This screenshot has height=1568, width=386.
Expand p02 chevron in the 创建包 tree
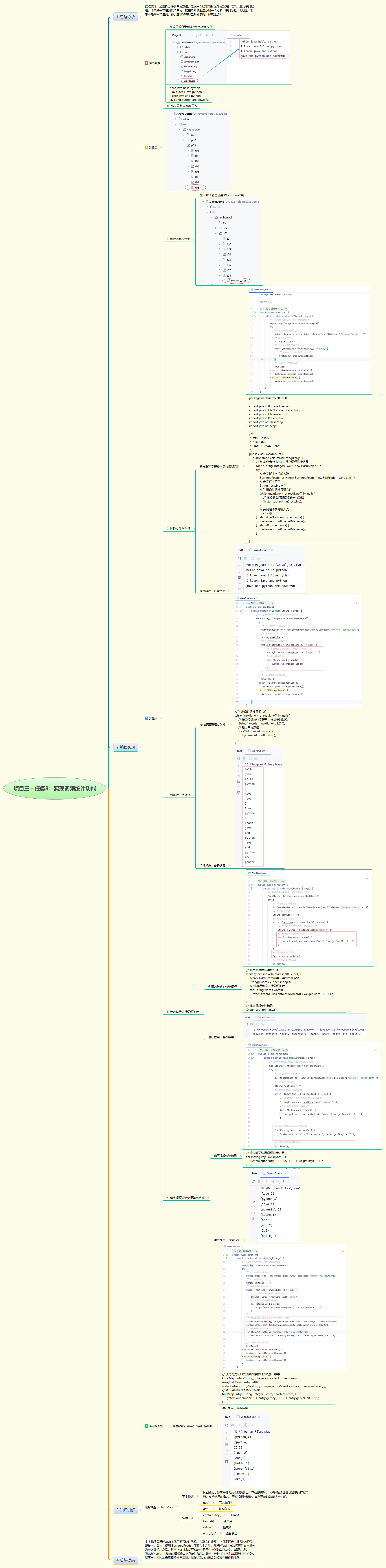coord(184,140)
